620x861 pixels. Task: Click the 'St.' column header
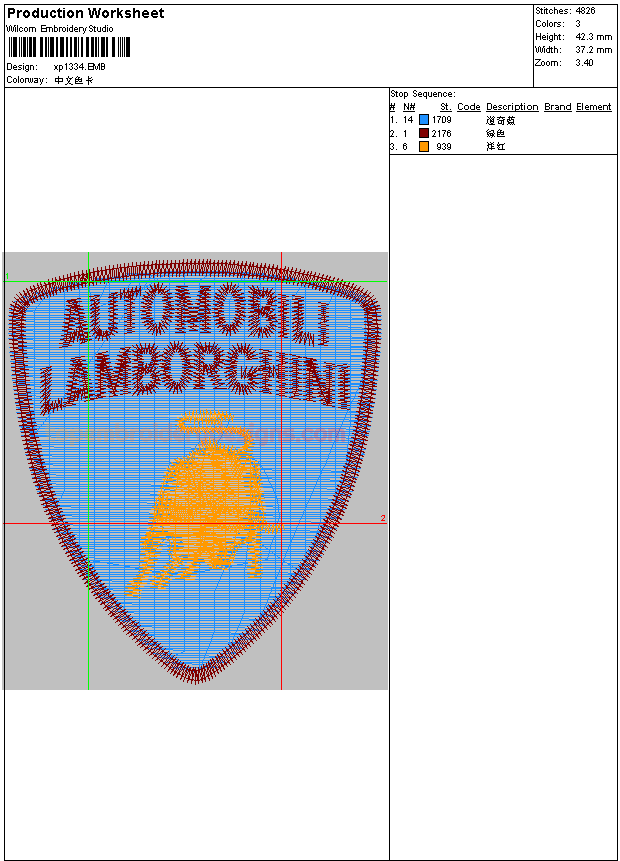446,107
